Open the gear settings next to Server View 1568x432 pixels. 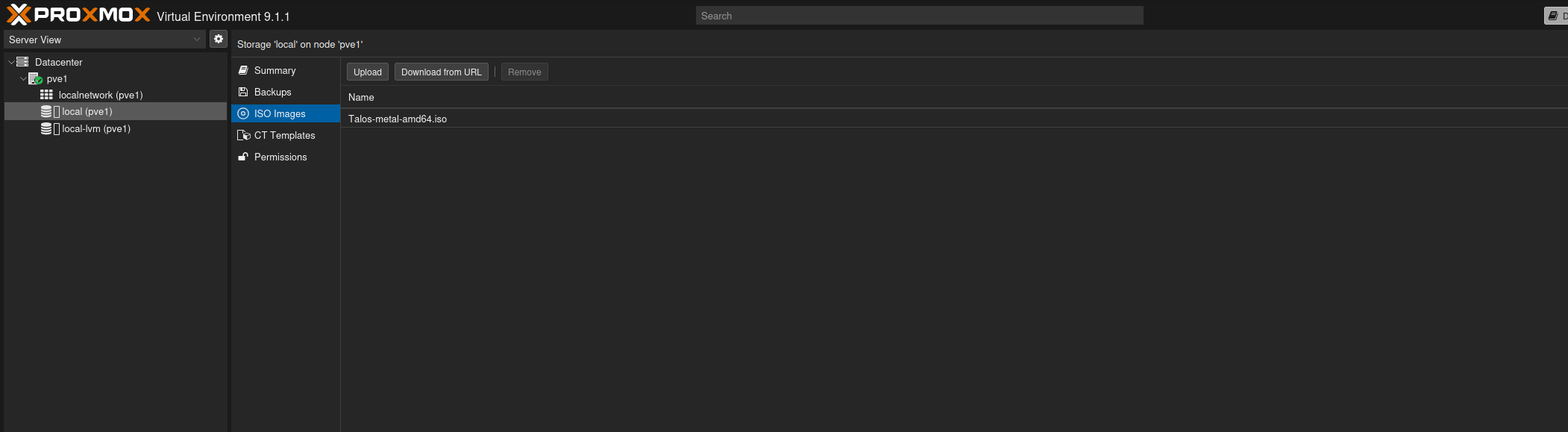[219, 39]
